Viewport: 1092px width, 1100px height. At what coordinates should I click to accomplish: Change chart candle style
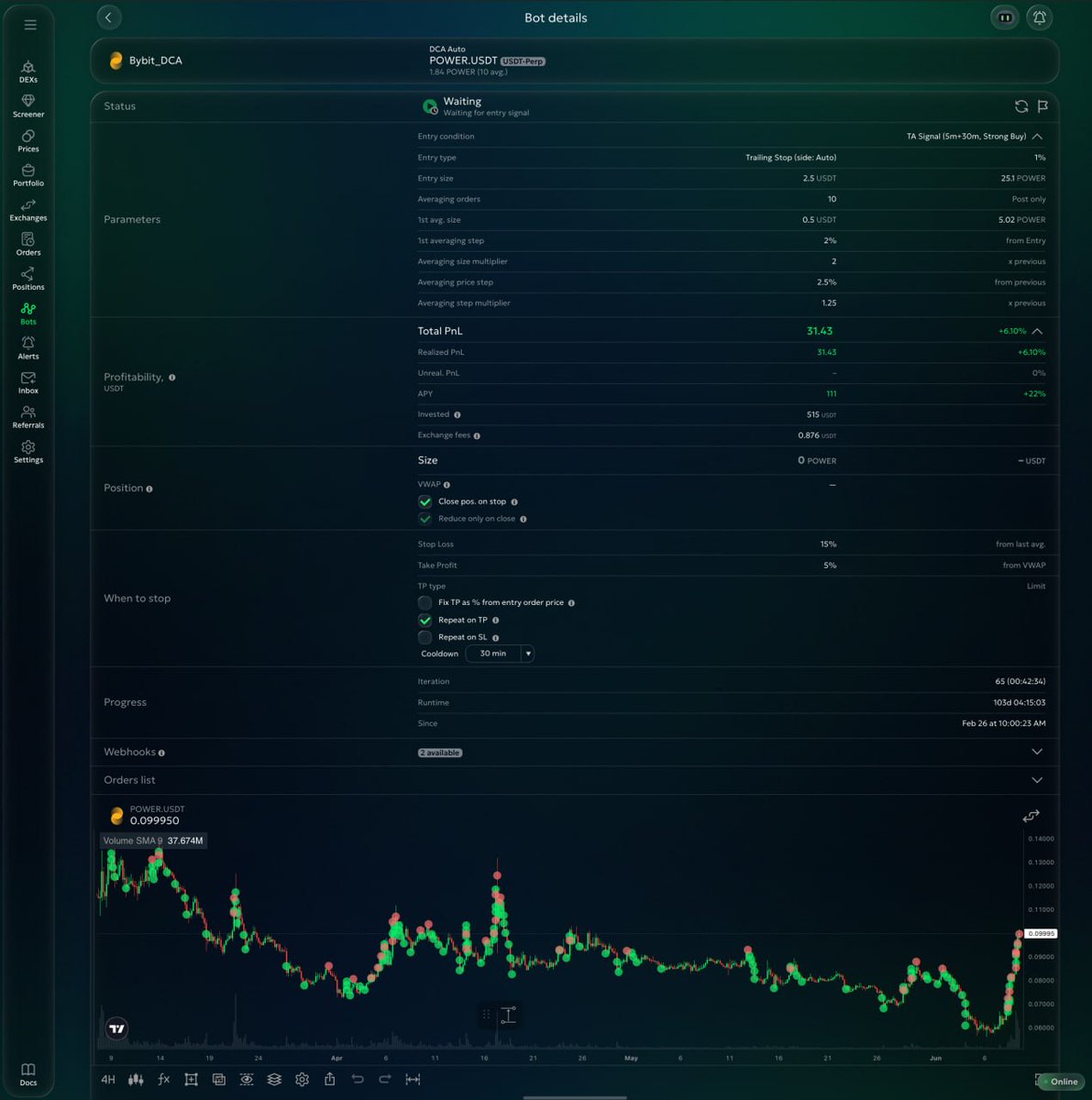pyautogui.click(x=136, y=1080)
